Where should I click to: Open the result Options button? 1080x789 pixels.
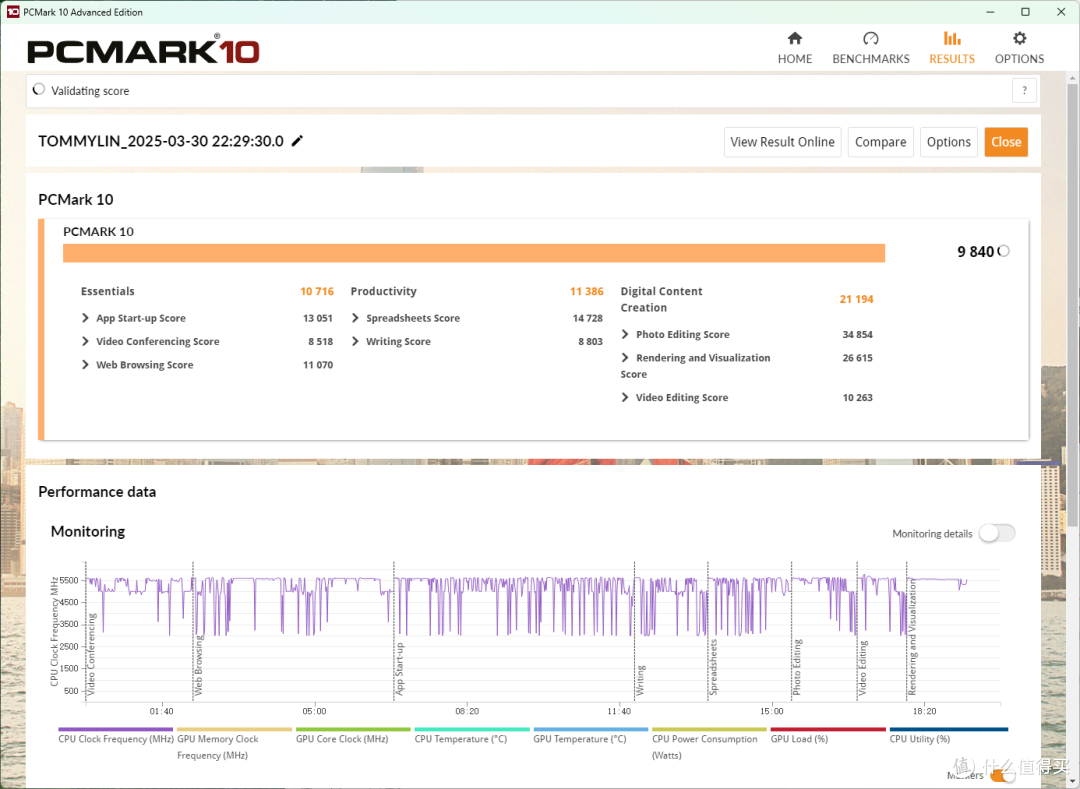point(948,142)
